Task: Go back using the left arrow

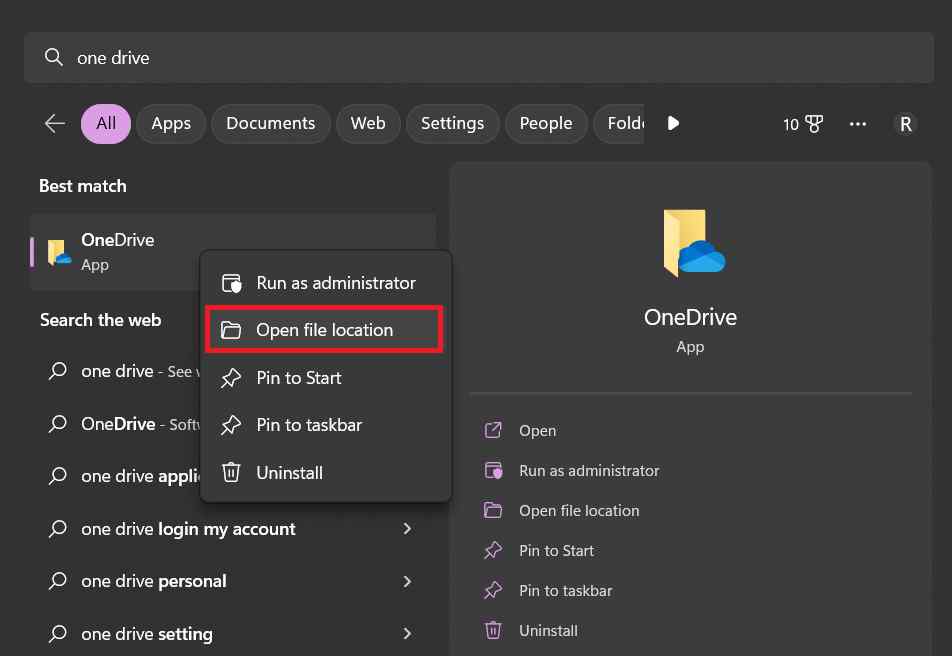Action: [x=55, y=123]
